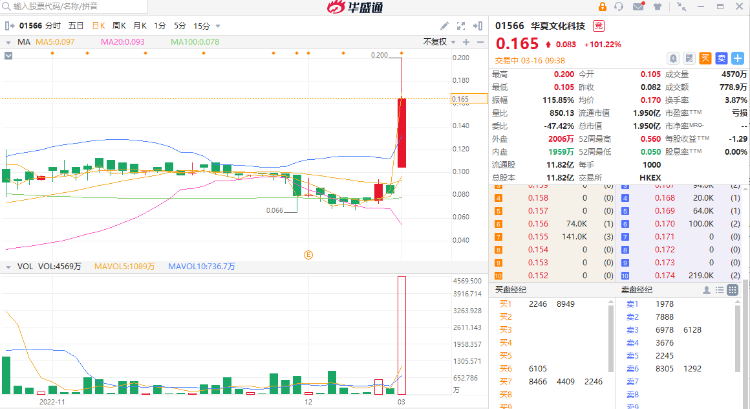
Task: Open the 不复权 adjustment dropdown
Action: 439,42
